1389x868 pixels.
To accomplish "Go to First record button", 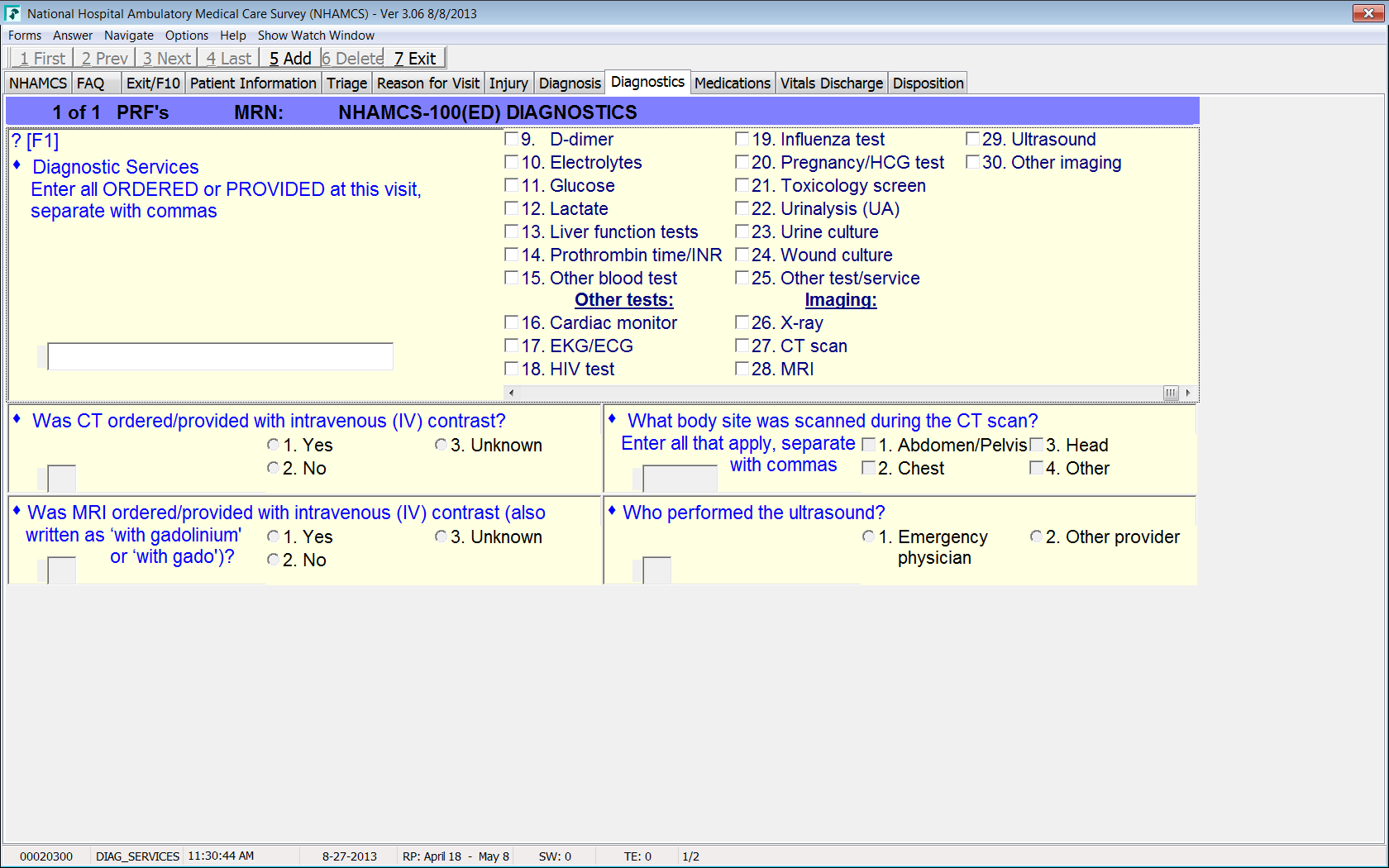I will tap(42, 59).
